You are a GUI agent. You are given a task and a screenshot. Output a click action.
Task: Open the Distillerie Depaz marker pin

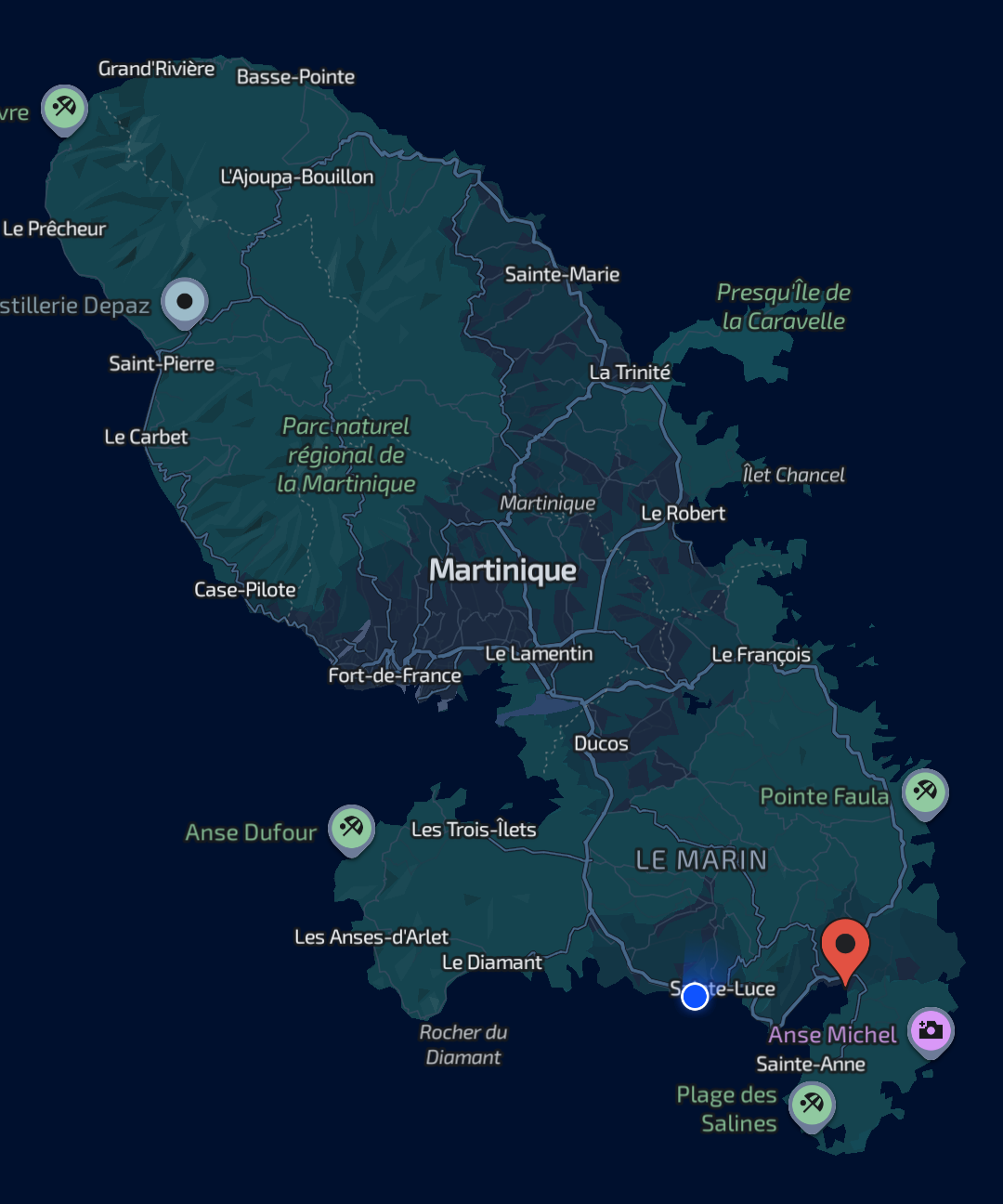pyautogui.click(x=185, y=301)
